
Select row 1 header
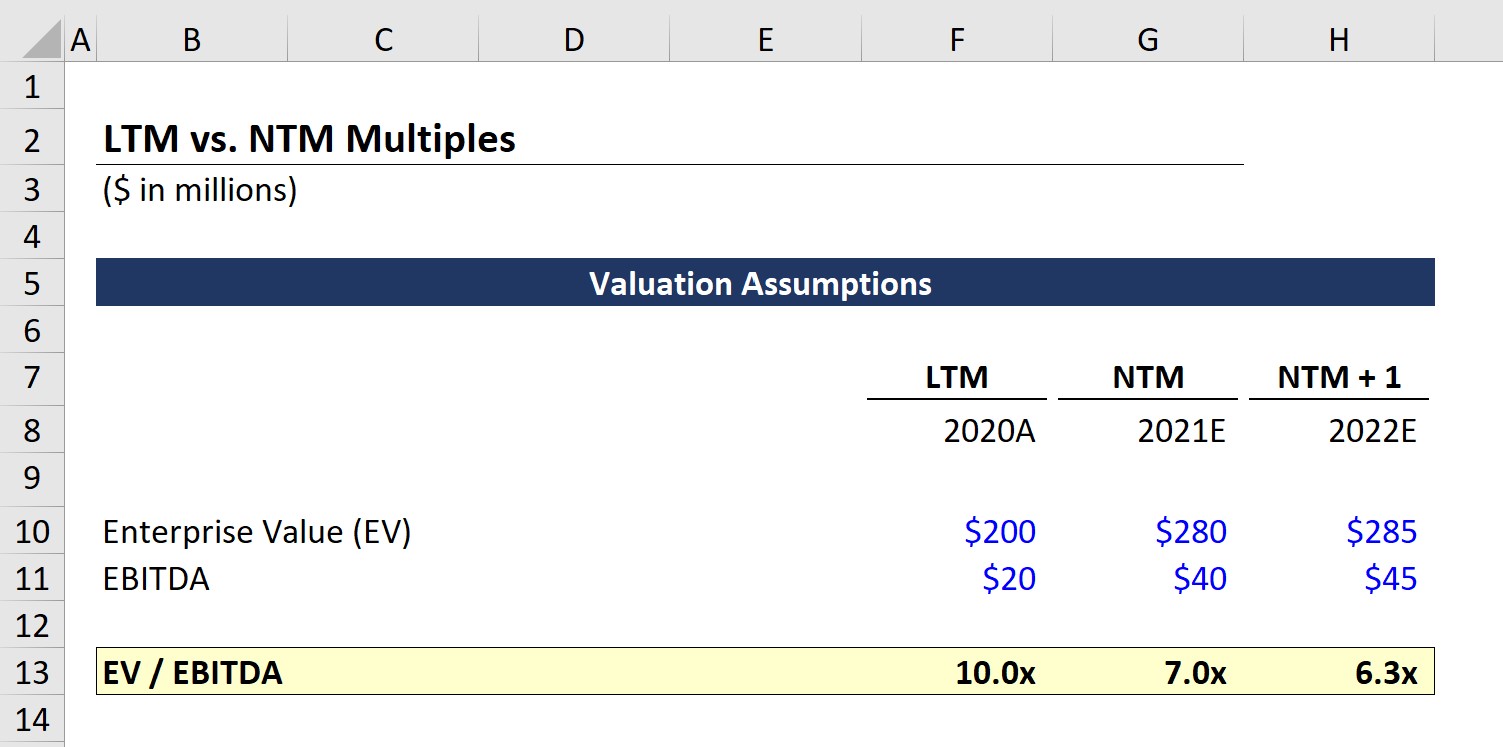[32, 87]
